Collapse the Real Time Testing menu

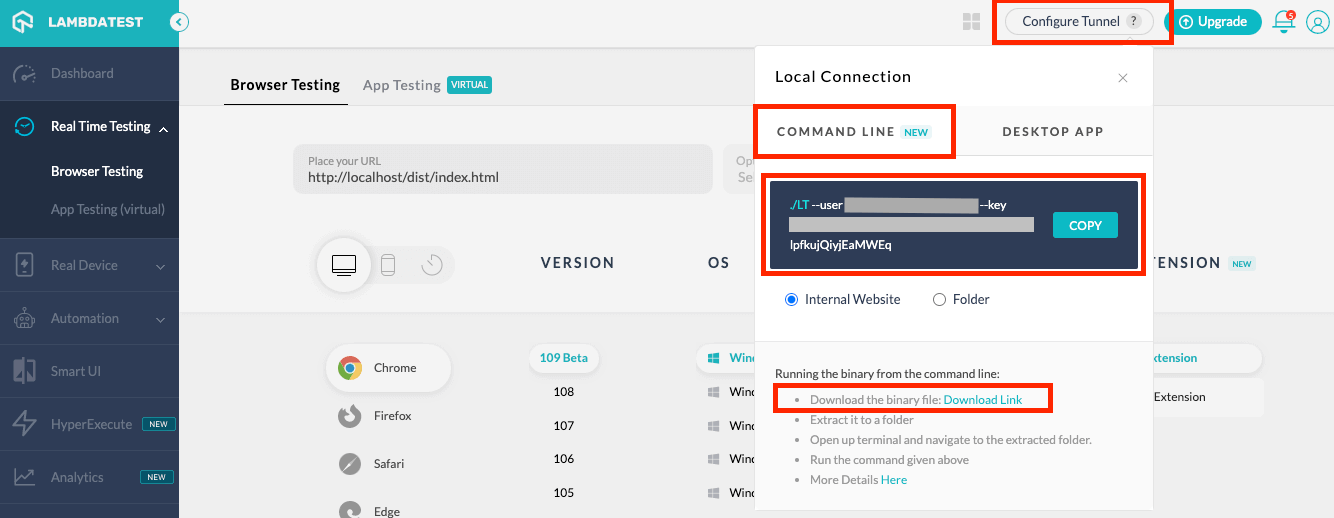coord(163,127)
